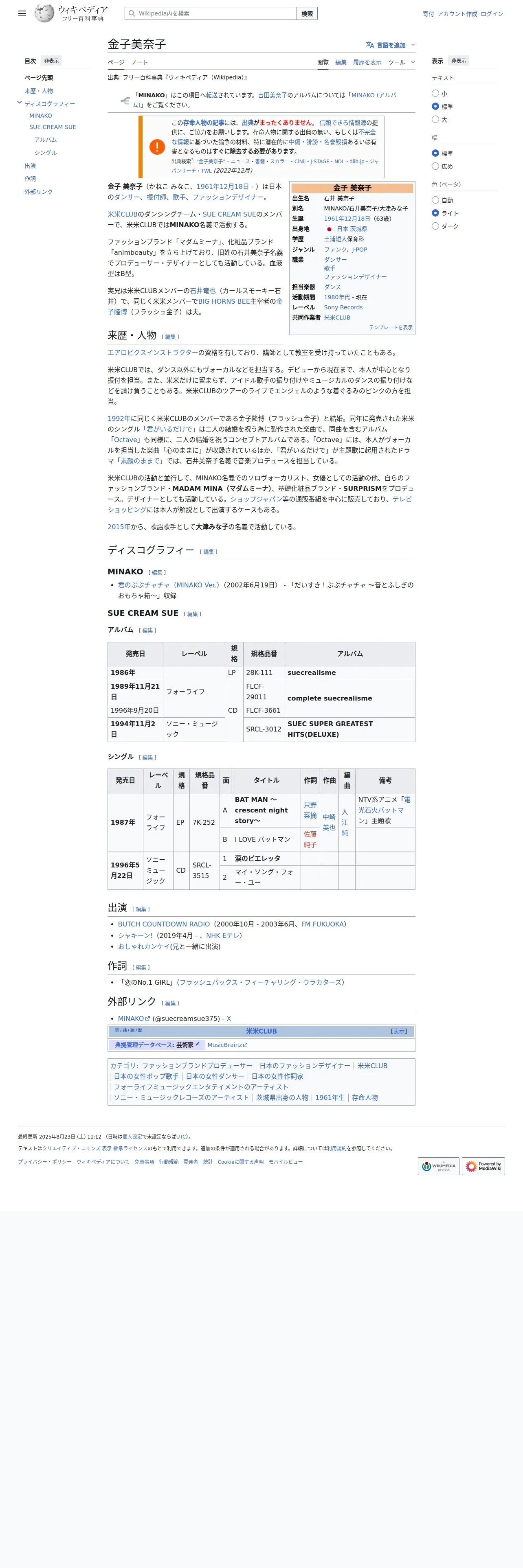Select light color ライト option
Viewport: 523px width, 1568px height.
click(x=435, y=213)
